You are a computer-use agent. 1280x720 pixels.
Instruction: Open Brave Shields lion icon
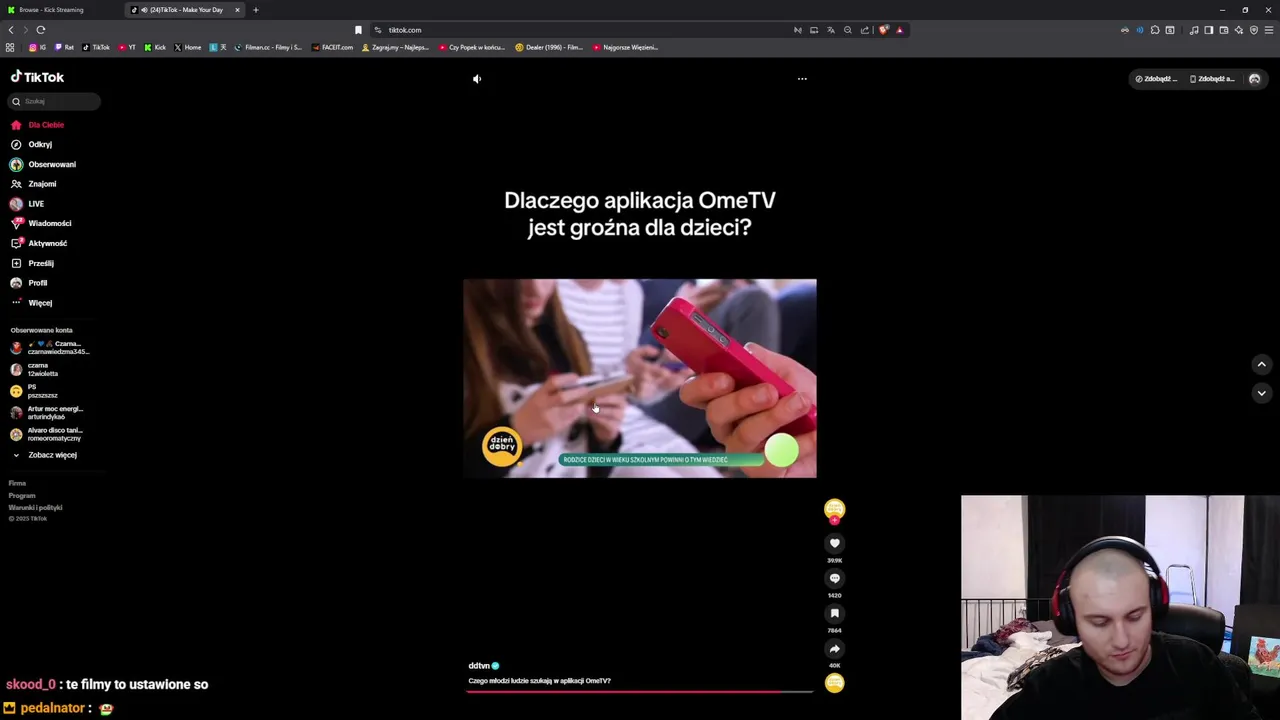[x=883, y=30]
